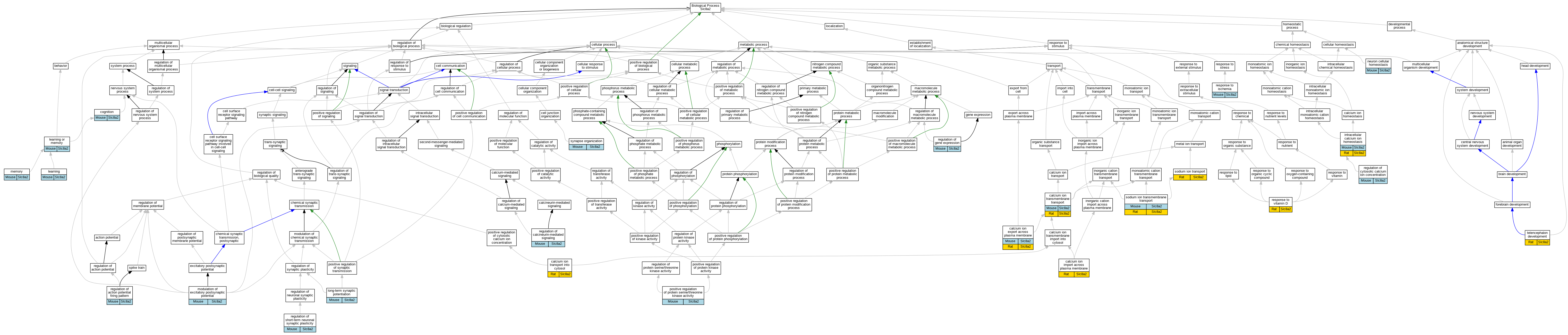Select the 'central nervous system development' node
Viewport: 1568px width, 335px height.
[1472, 144]
